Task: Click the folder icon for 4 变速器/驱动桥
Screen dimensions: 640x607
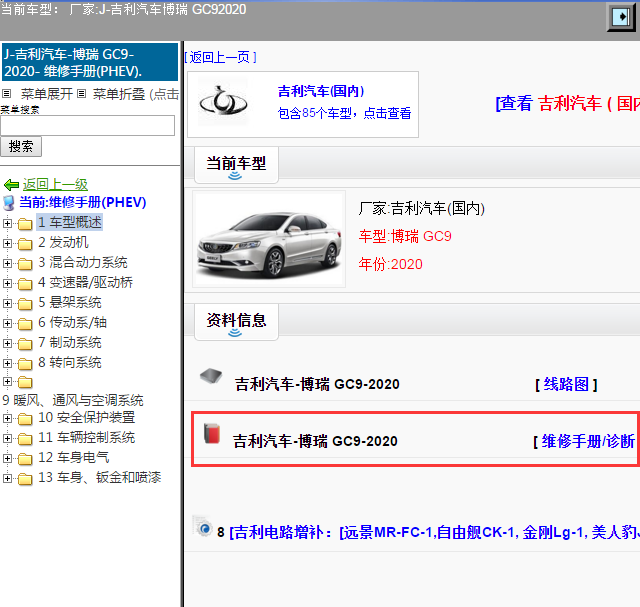Action: [x=25, y=284]
